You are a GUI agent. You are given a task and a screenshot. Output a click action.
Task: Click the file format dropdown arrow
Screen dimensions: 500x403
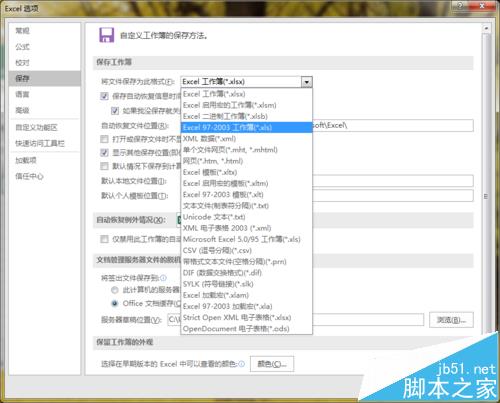[306, 82]
